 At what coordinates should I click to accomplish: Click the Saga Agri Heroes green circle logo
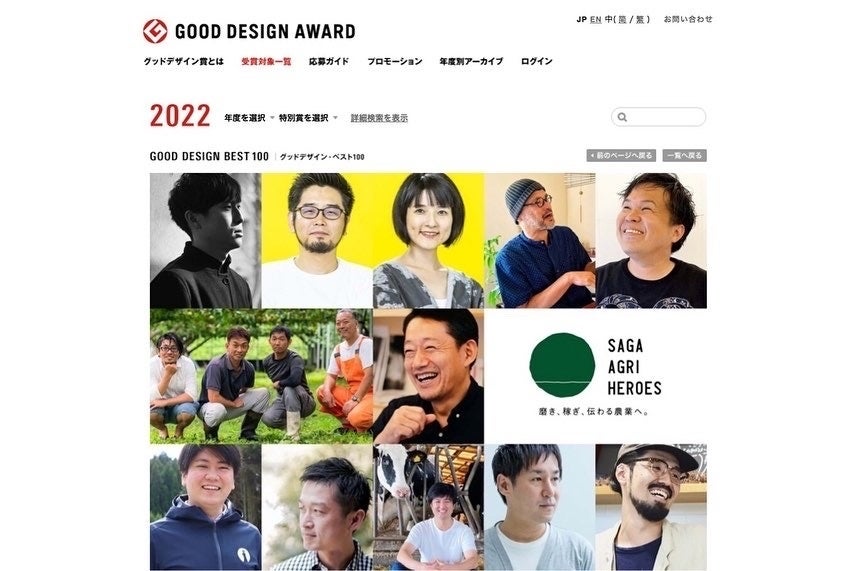pyautogui.click(x=562, y=365)
